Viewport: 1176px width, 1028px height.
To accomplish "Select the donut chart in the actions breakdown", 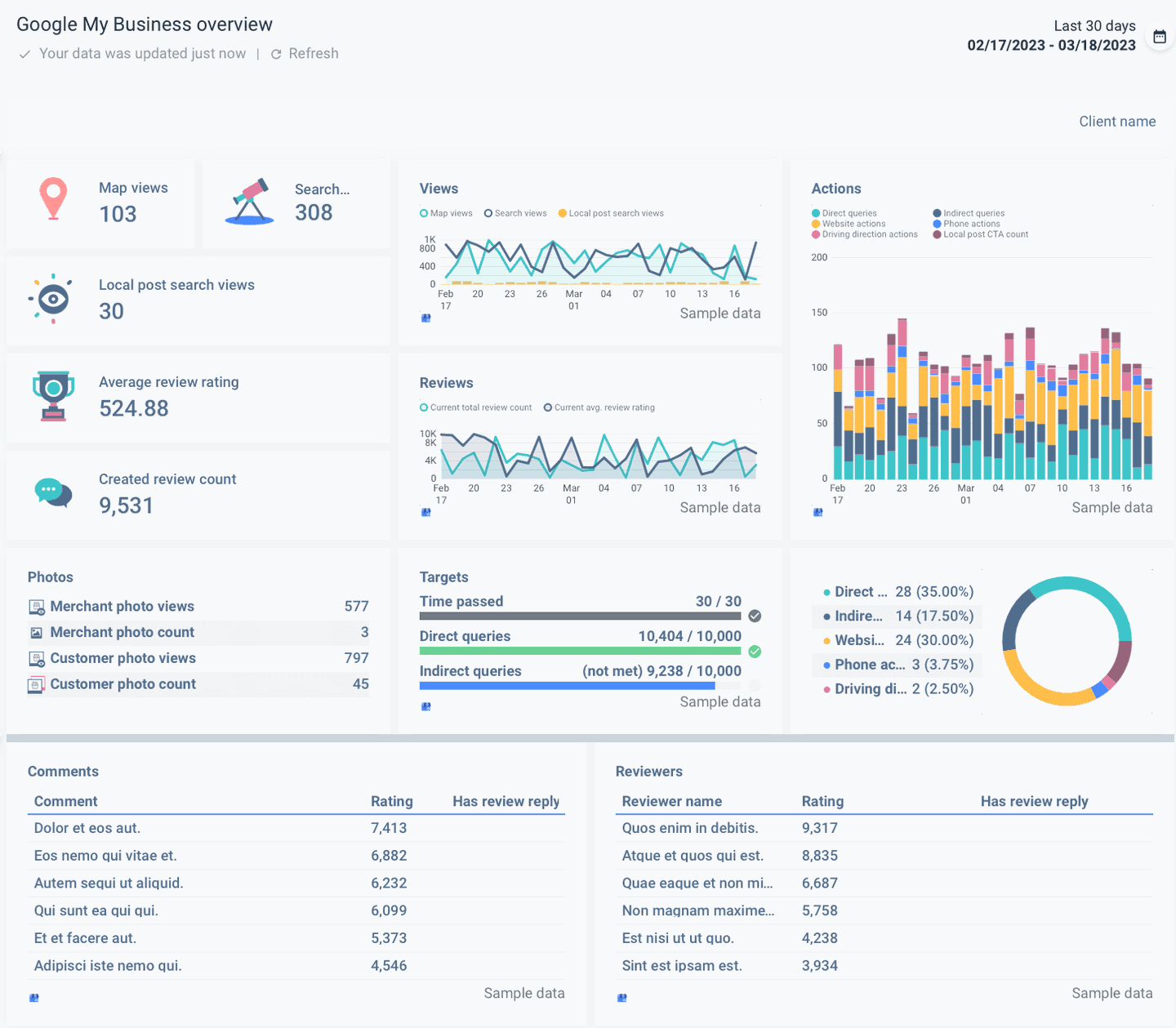I will pyautogui.click(x=1067, y=642).
